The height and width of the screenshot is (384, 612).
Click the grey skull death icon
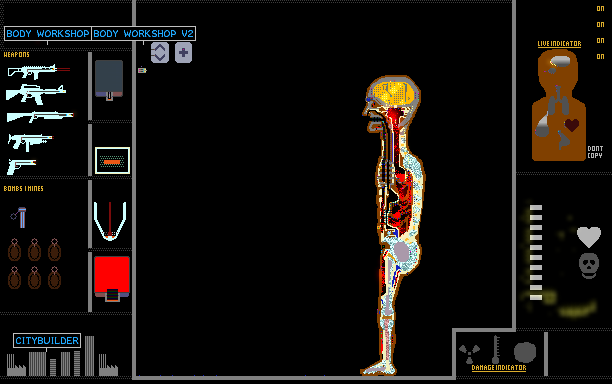[589, 266]
